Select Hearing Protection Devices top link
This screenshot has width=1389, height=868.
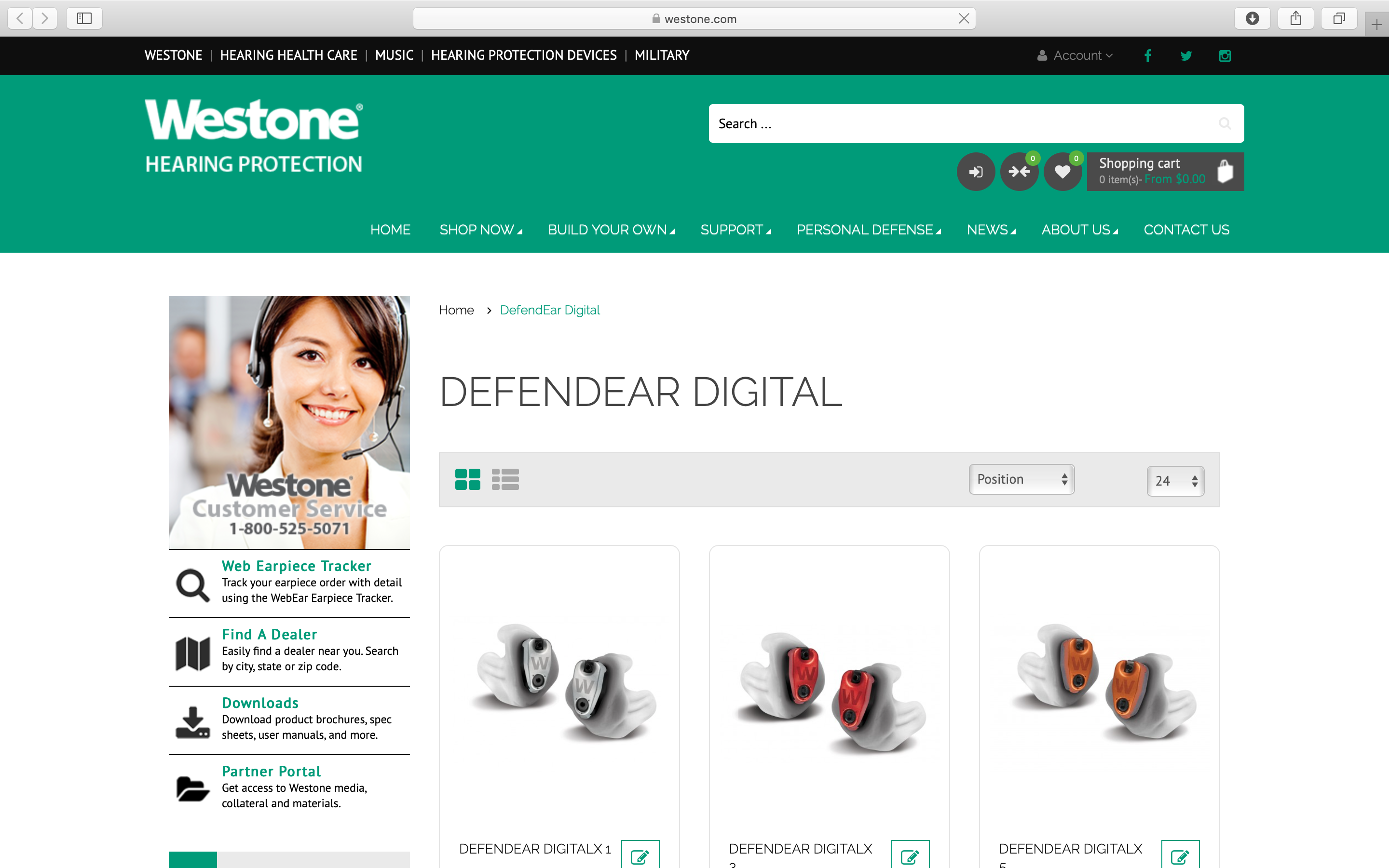[524, 55]
